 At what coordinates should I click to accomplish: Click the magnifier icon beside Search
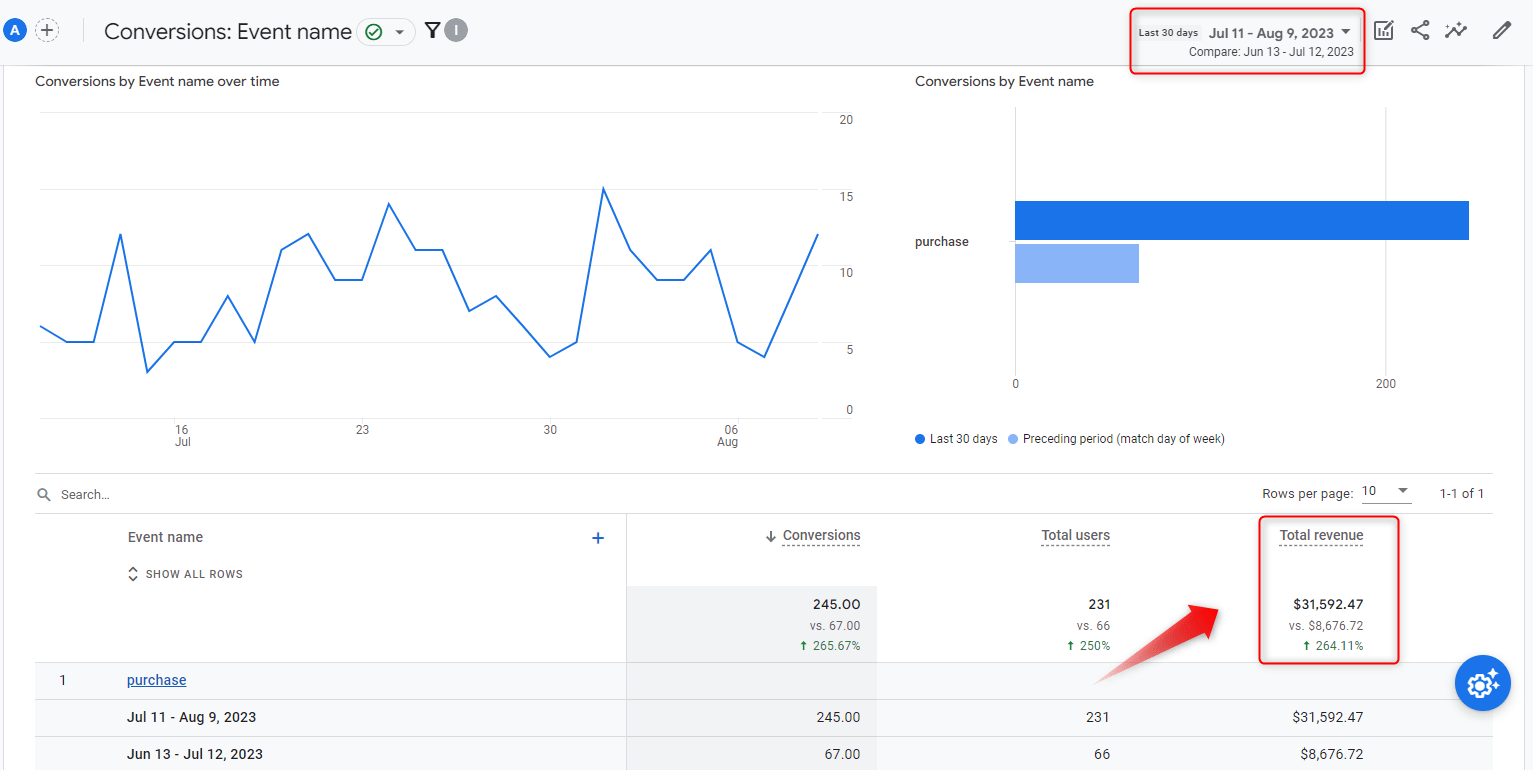44,495
